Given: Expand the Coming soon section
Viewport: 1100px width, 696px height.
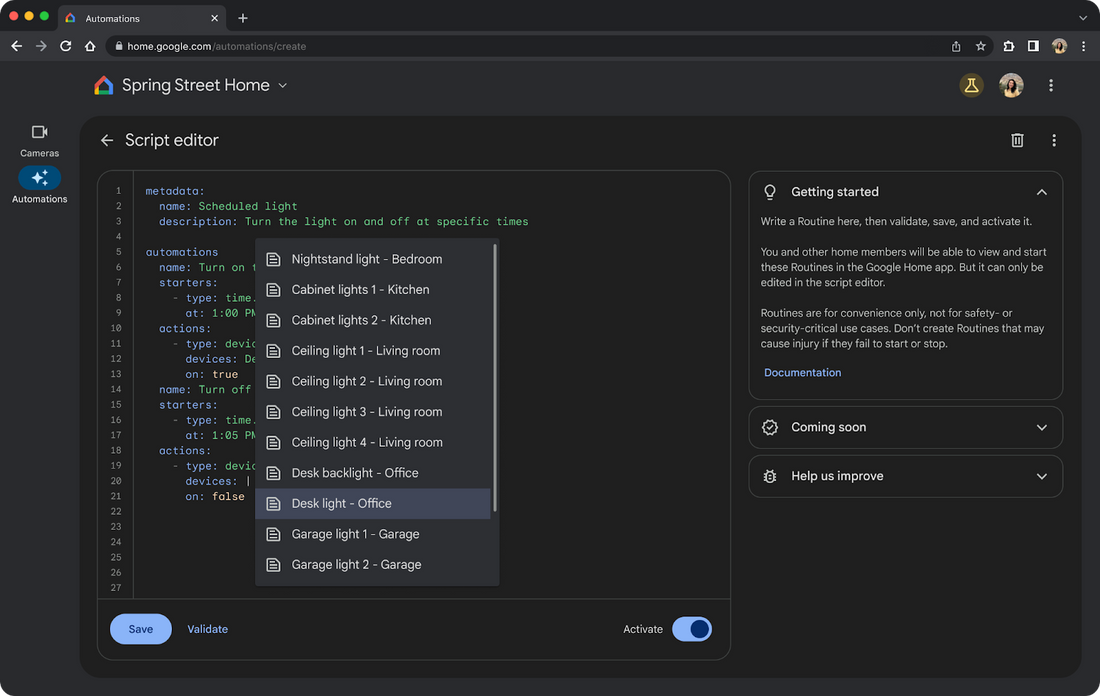Looking at the screenshot, I should (905, 427).
